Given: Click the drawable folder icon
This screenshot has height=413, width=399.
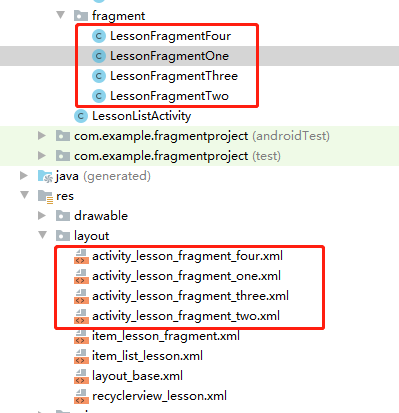Looking at the screenshot, I should [x=63, y=216].
